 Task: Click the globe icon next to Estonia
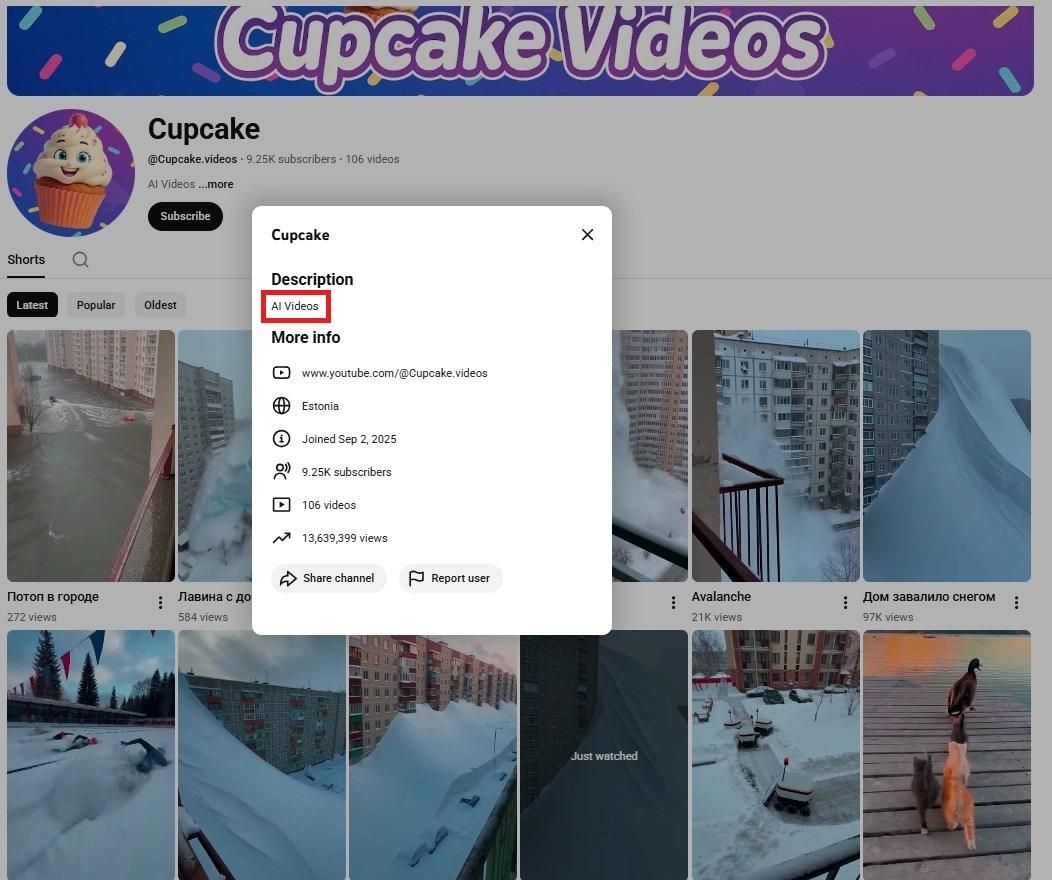pyautogui.click(x=282, y=406)
